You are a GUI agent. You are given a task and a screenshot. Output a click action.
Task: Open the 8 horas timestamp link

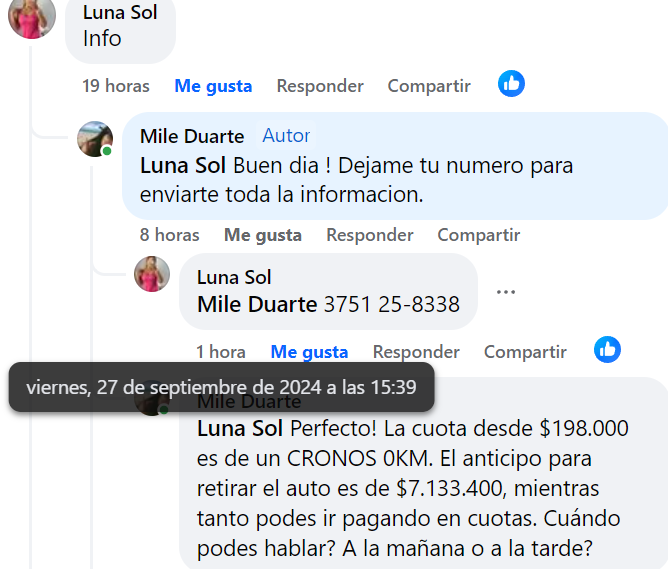170,235
